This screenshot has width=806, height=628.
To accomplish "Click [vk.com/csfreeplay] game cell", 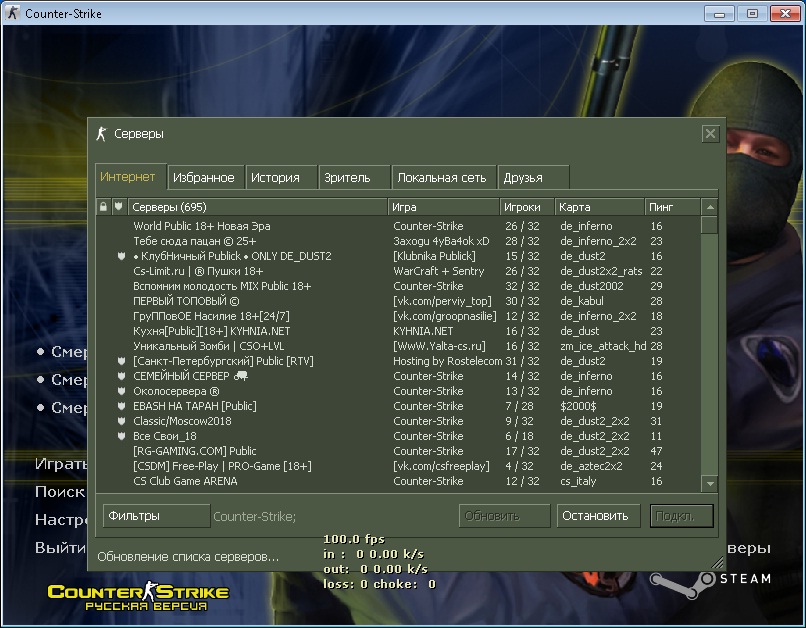I will tap(441, 466).
